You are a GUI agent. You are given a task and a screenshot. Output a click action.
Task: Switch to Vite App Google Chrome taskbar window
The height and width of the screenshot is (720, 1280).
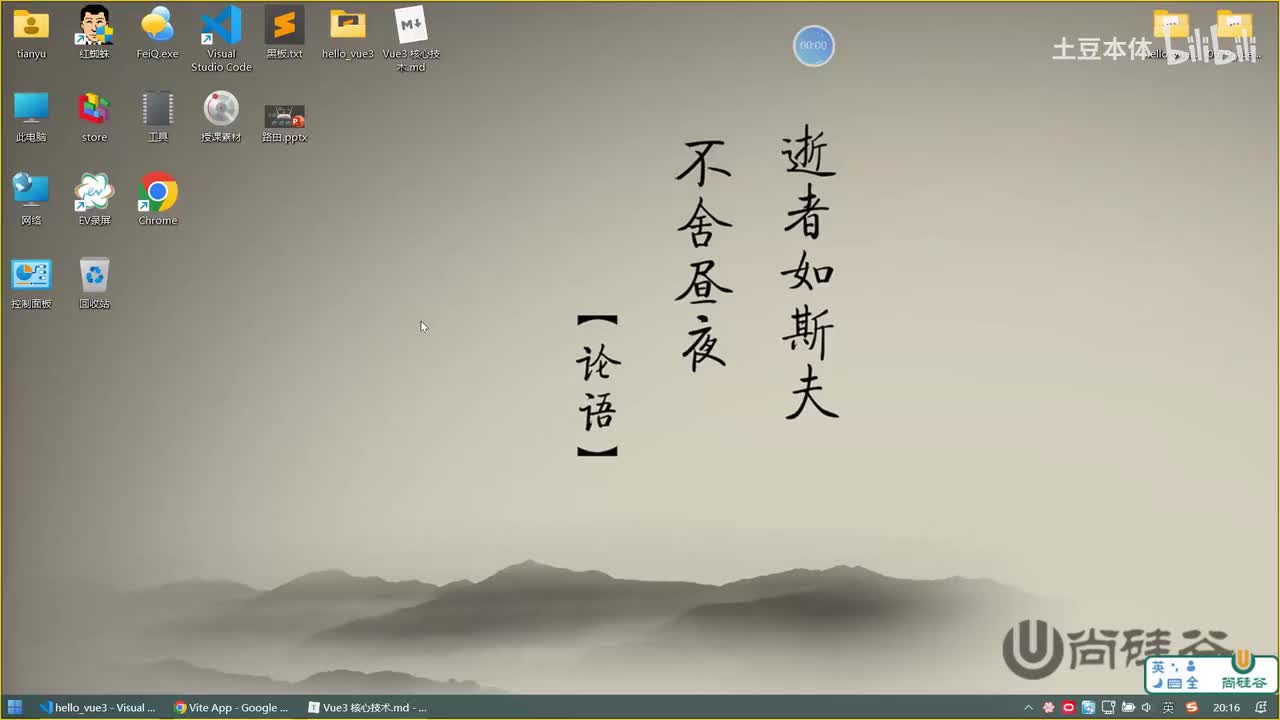click(231, 707)
